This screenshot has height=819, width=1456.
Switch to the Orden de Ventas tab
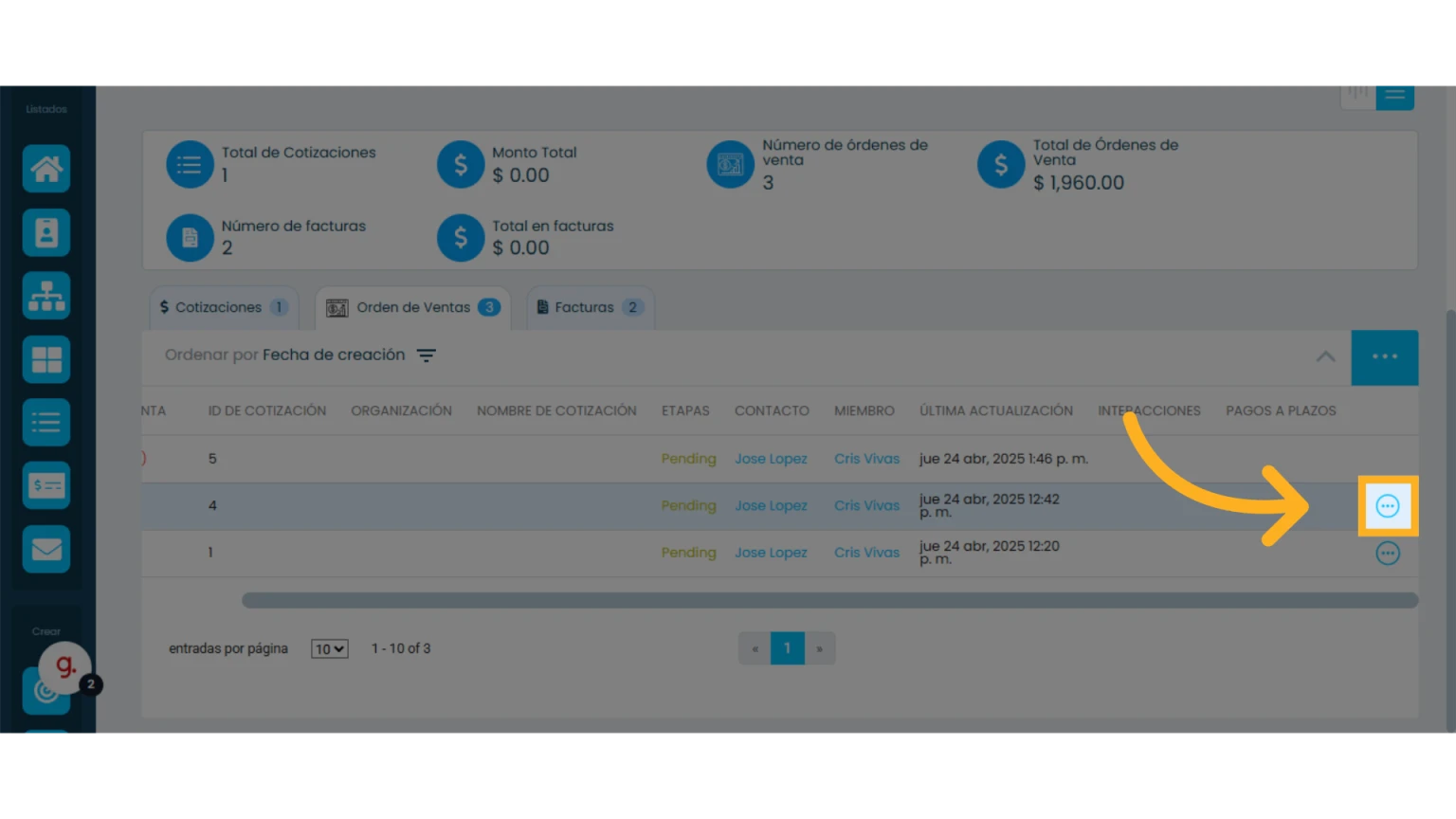tap(413, 307)
